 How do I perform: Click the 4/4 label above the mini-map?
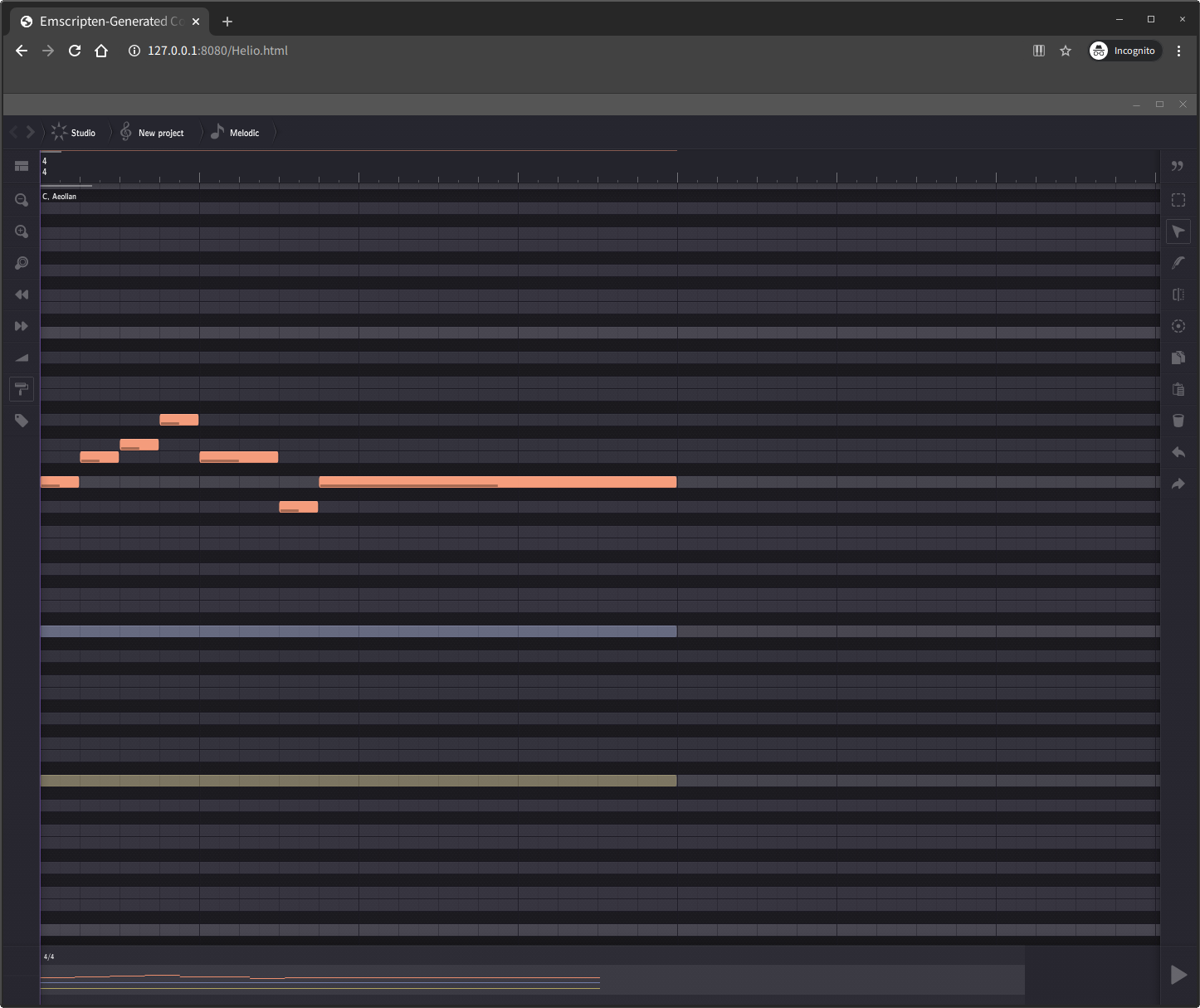(49, 957)
